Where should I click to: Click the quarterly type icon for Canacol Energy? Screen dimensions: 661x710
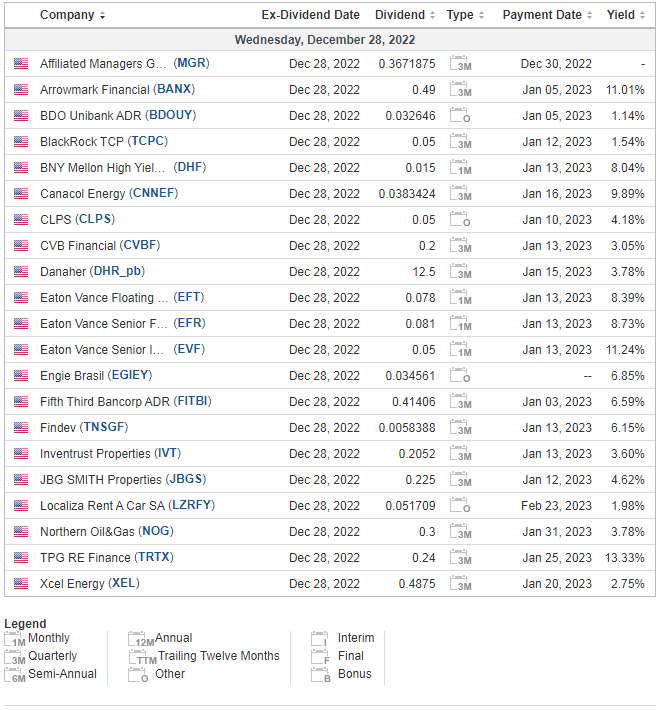(x=460, y=193)
